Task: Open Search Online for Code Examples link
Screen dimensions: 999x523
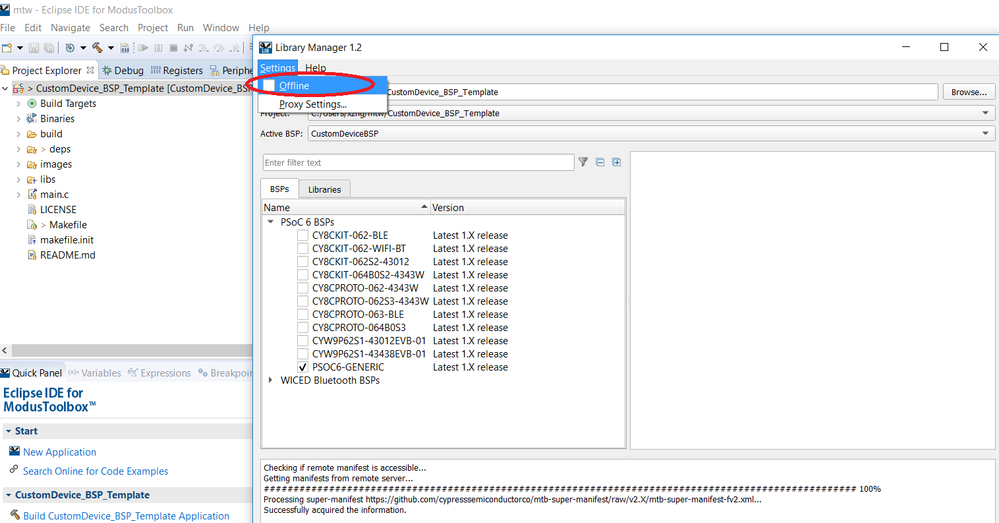Action: click(x=96, y=471)
